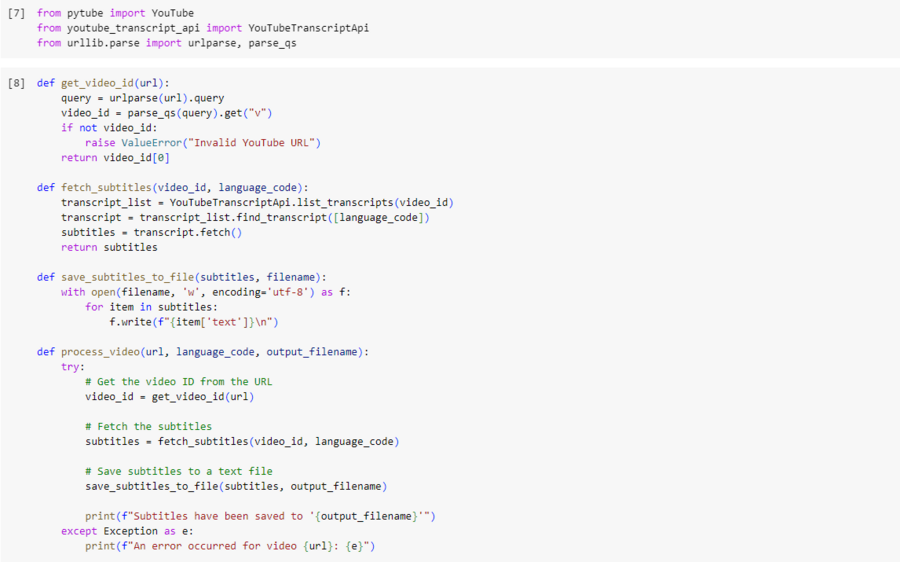Click the 'except Exception as e:' line
Viewport: 900px width, 562px height.
coord(127,531)
